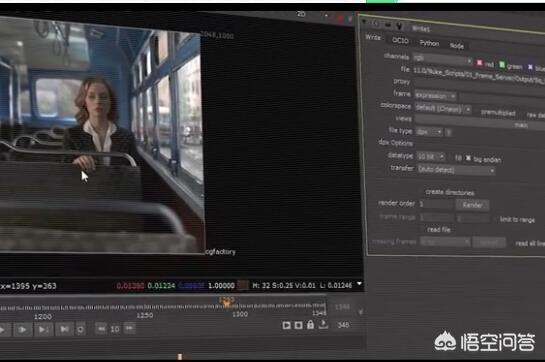Click the export/download icon beside the lock
The width and height of the screenshot is (545, 362).
[x=323, y=325]
